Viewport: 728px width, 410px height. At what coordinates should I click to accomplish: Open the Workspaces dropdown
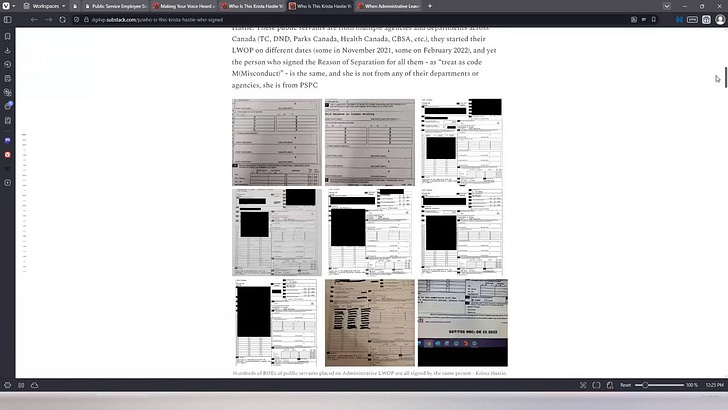(45, 6)
